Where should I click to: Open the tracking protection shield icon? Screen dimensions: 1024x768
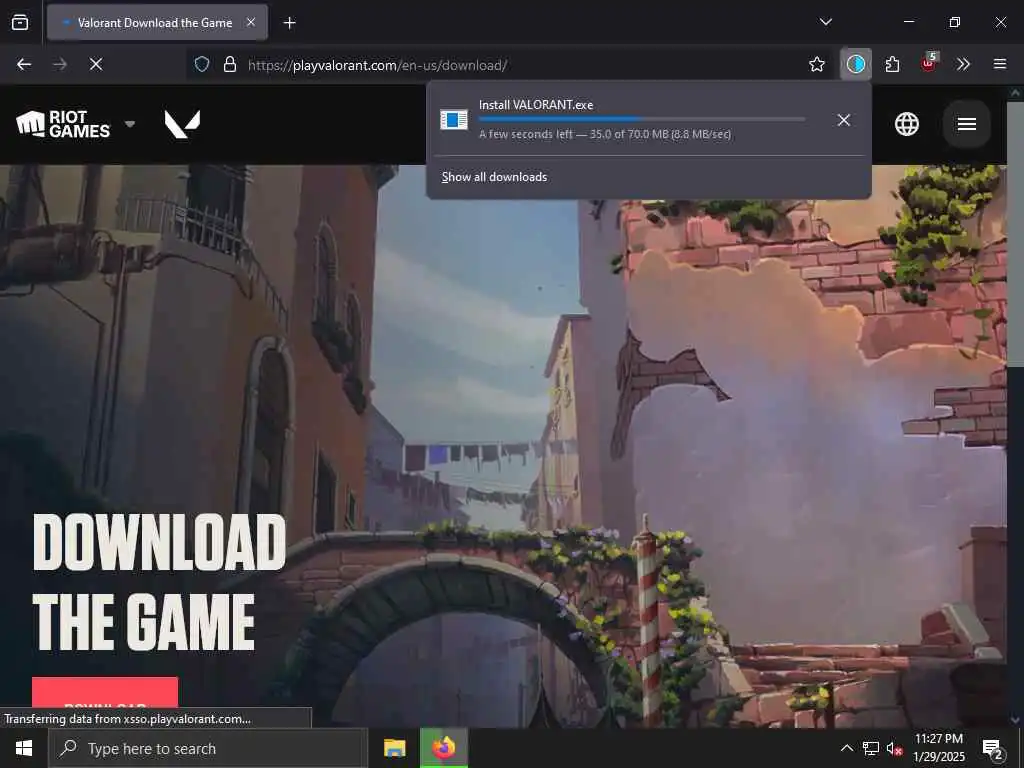click(202, 64)
